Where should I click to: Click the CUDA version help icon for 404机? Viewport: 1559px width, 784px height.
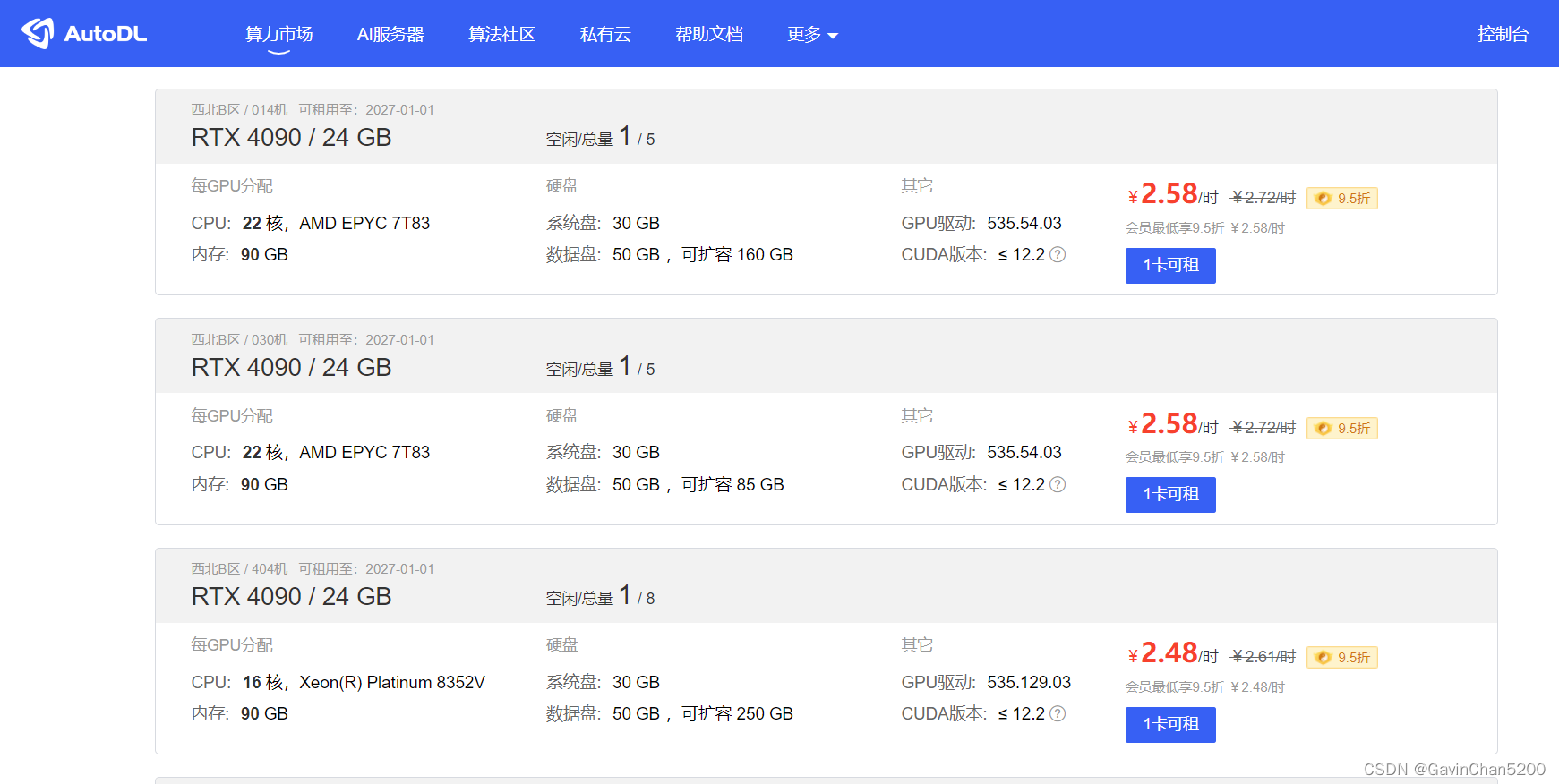pyautogui.click(x=1058, y=713)
